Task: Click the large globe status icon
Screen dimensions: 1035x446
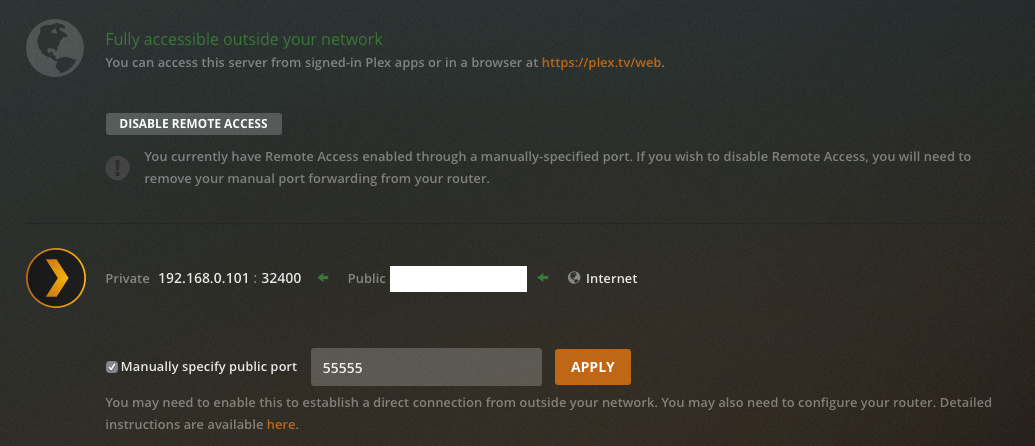Action: [x=53, y=48]
